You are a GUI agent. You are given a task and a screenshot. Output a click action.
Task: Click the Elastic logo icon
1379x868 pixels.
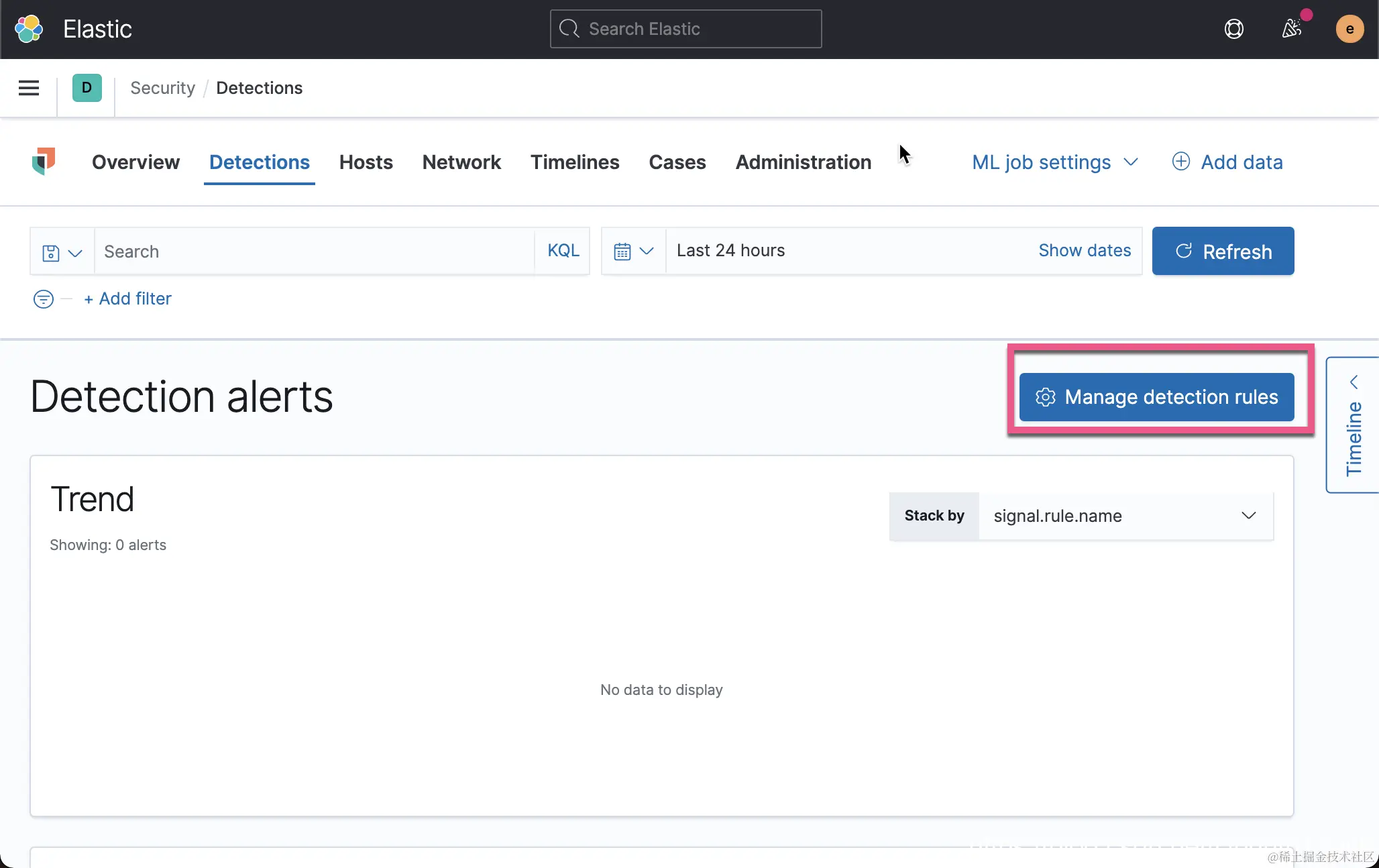pos(29,29)
